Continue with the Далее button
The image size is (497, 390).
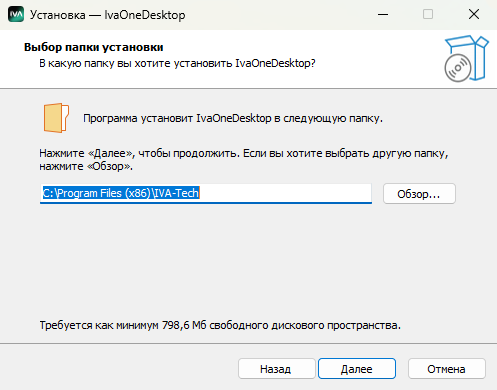coord(357,369)
